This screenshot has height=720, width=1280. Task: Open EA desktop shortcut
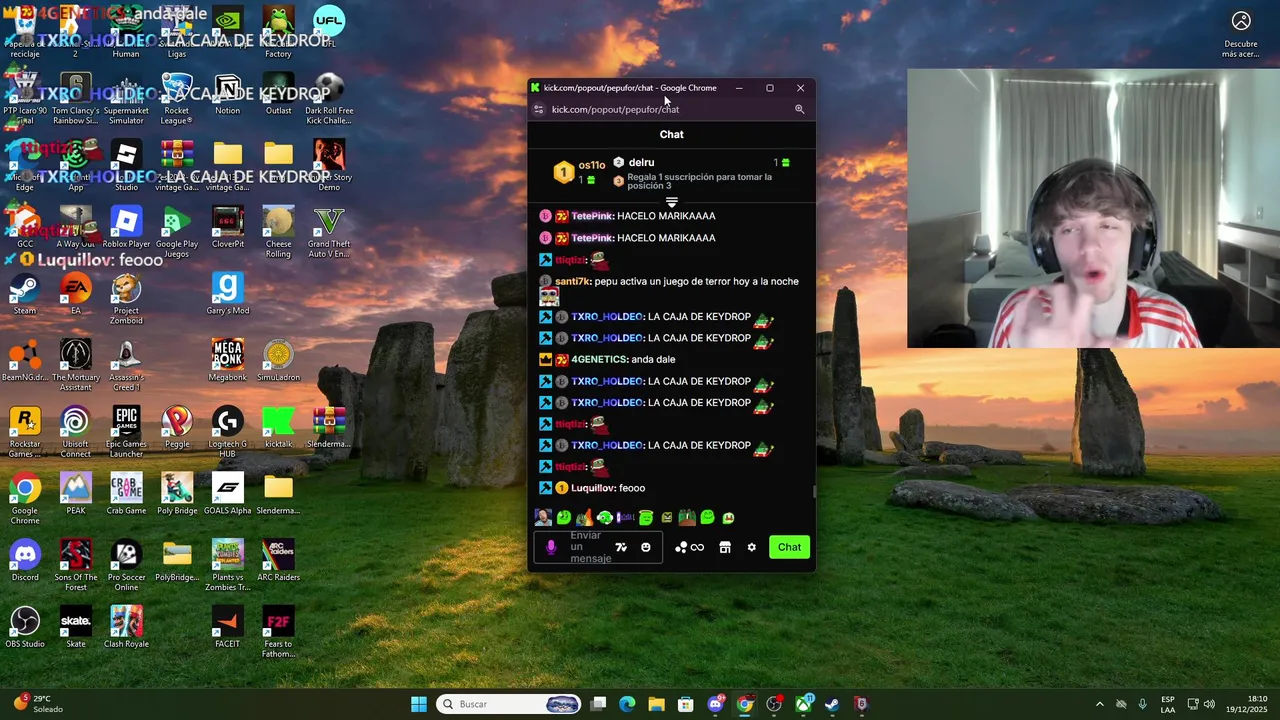click(76, 295)
